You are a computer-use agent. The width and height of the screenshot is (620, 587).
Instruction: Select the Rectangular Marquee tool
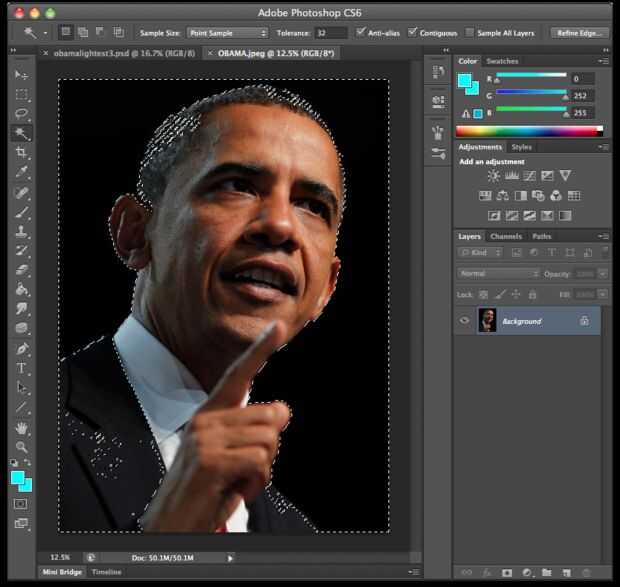[21, 94]
